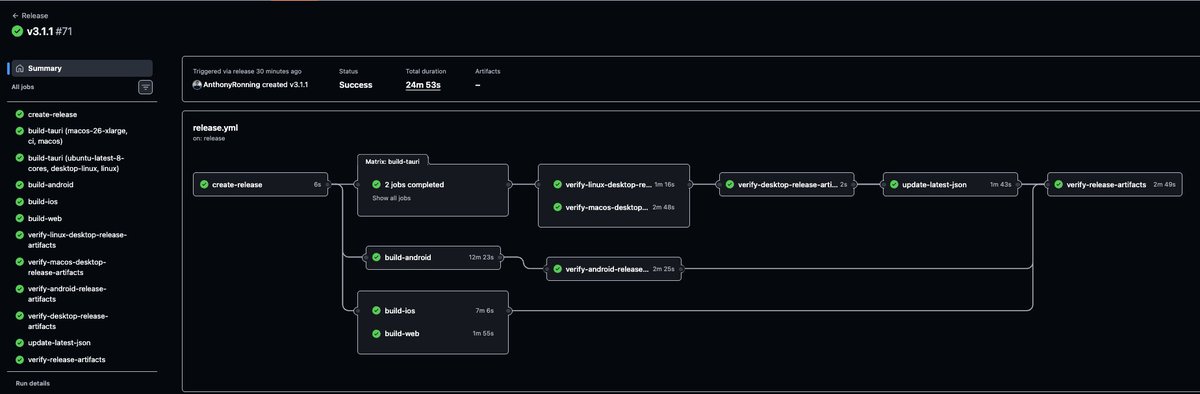Click the Run details heading
The width and height of the screenshot is (1200, 394).
tap(32, 383)
